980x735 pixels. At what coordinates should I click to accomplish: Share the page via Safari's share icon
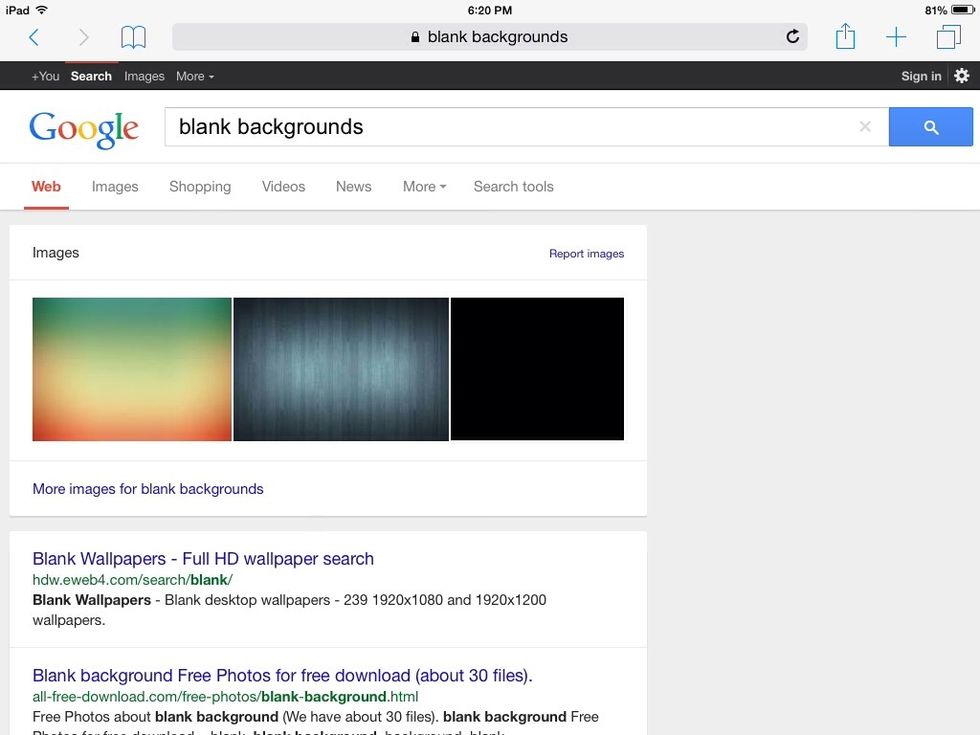[x=845, y=36]
